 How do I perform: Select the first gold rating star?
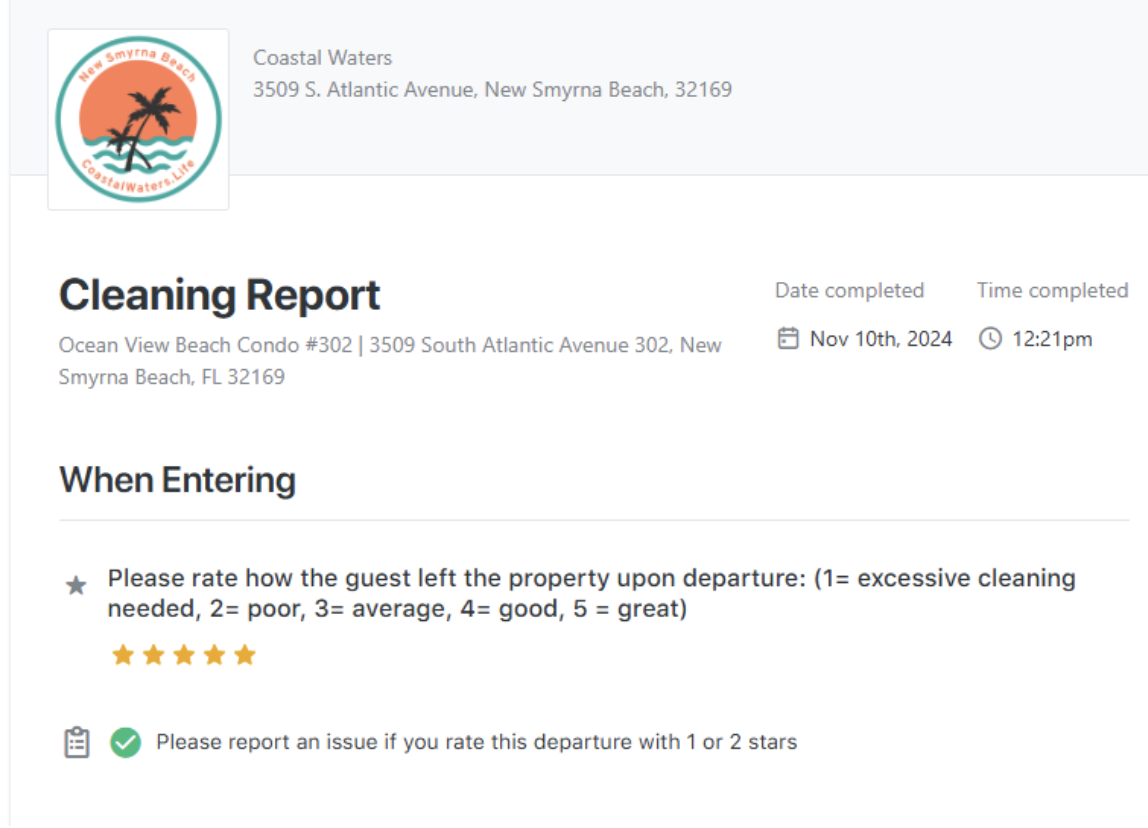[x=123, y=654]
